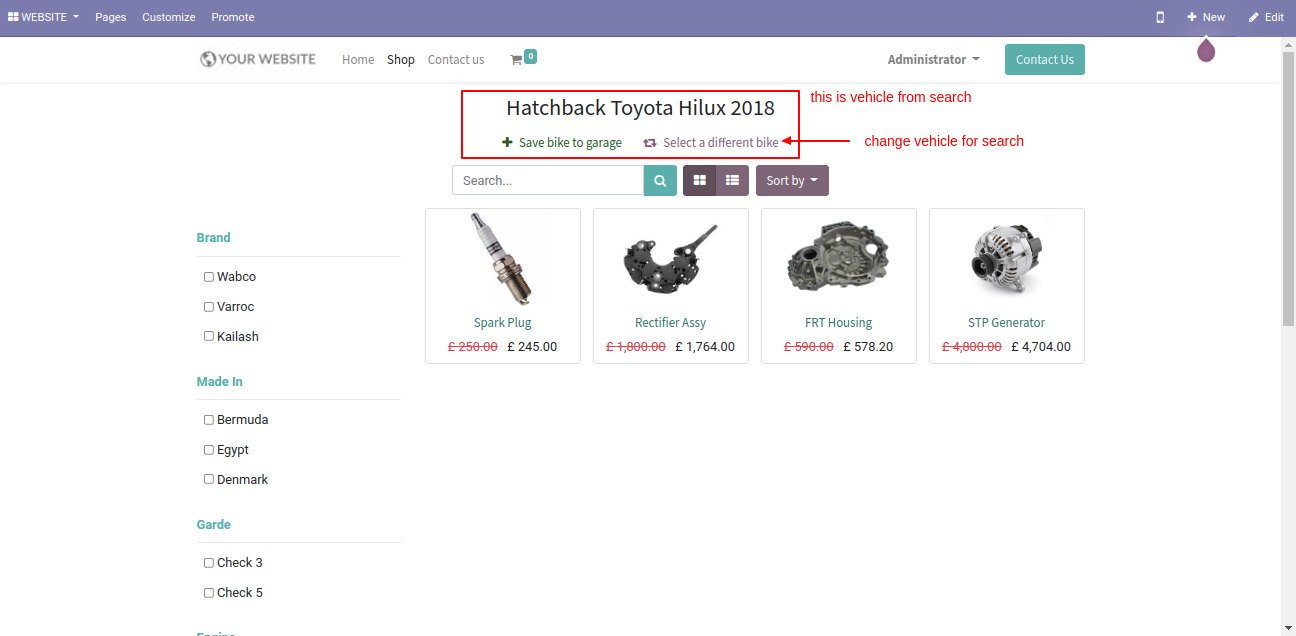Click the teal Contact Us button
The width and height of the screenshot is (1296, 636).
pyautogui.click(x=1045, y=60)
